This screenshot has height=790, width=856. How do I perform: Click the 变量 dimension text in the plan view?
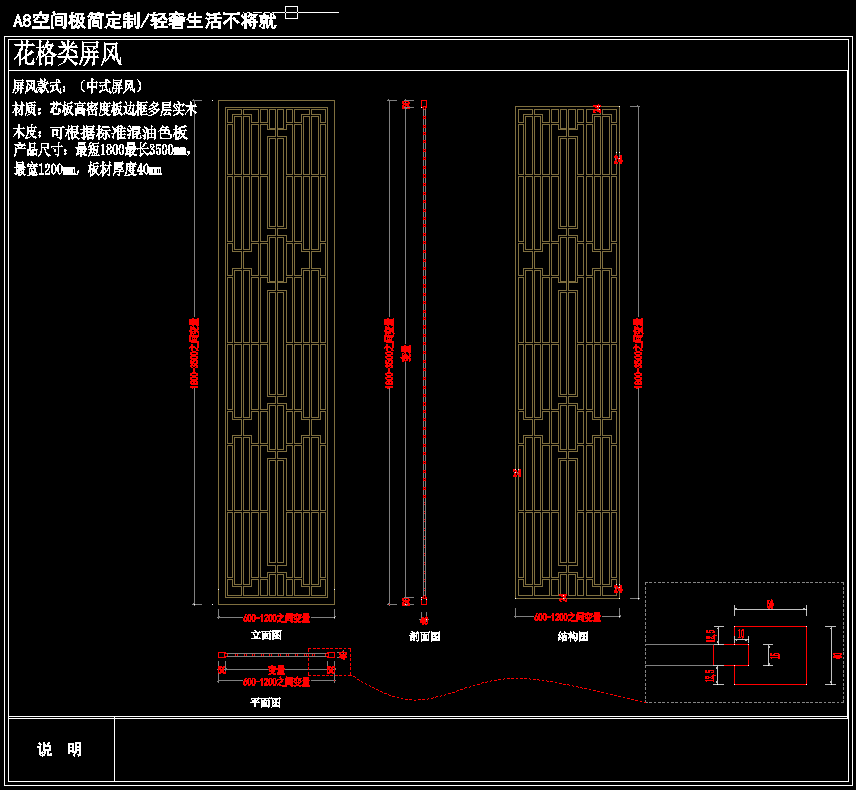coord(276,669)
